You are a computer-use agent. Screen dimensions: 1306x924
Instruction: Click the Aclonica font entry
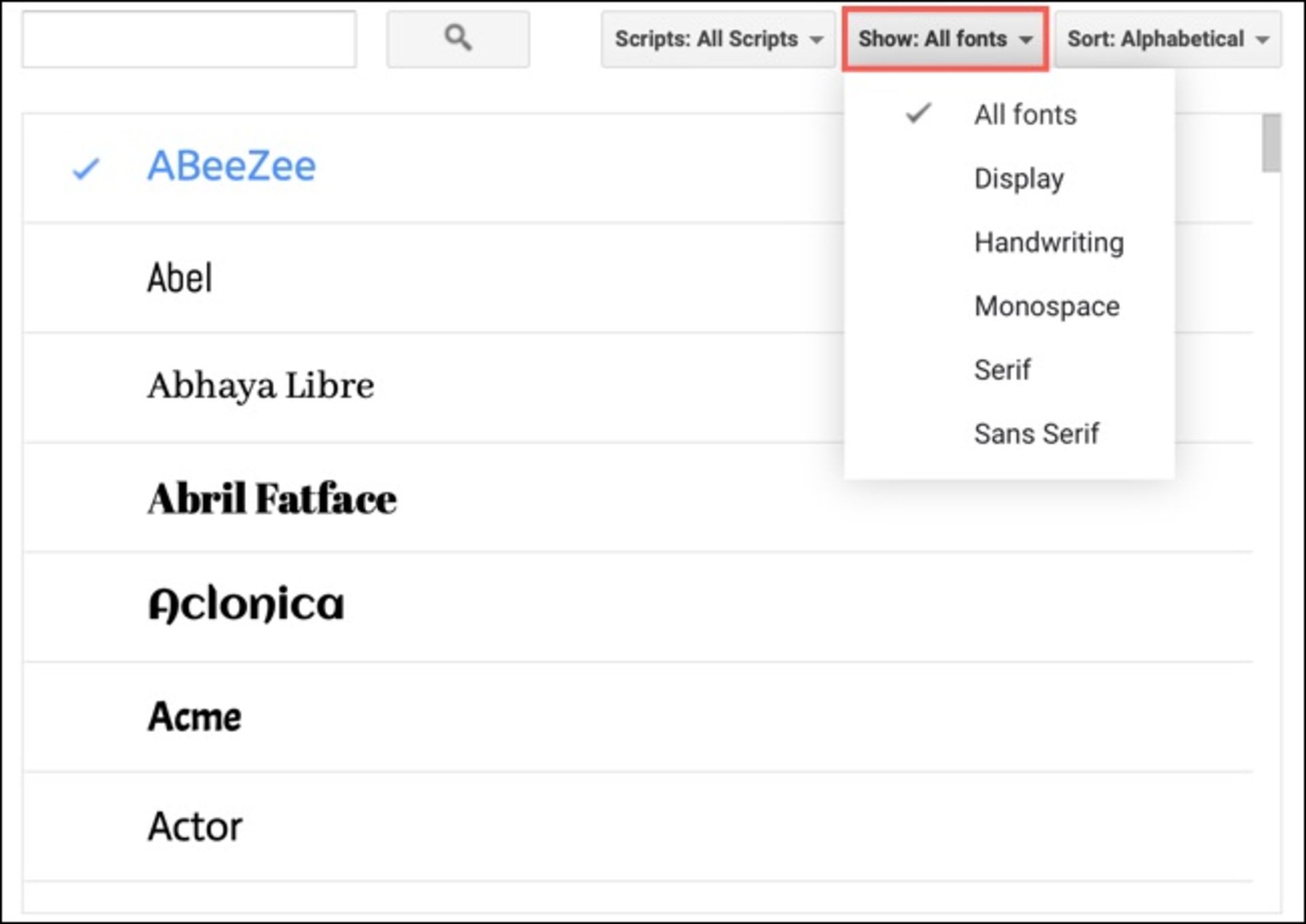tap(248, 602)
